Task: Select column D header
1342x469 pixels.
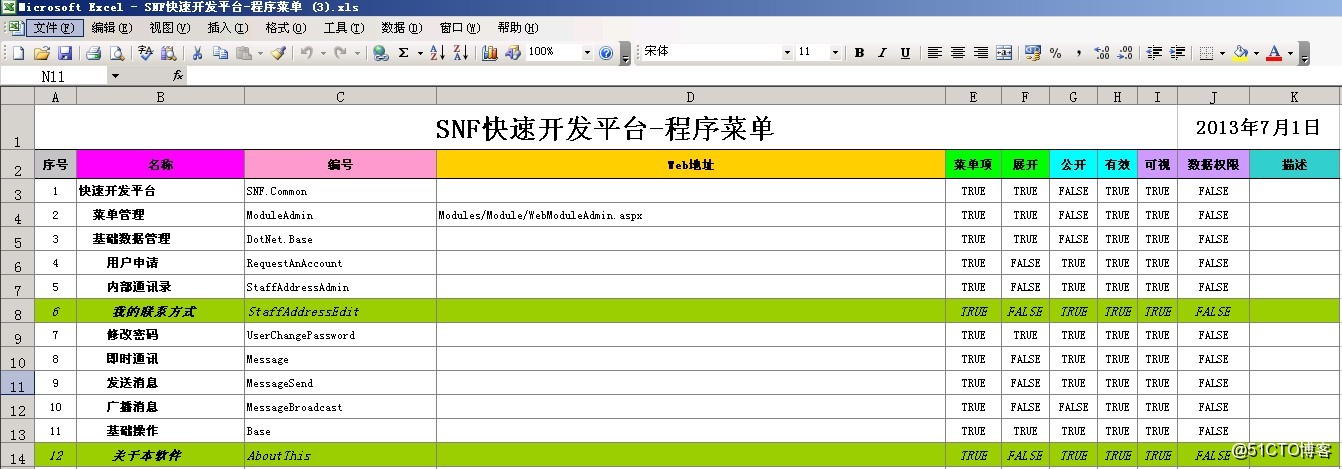Action: [x=691, y=97]
